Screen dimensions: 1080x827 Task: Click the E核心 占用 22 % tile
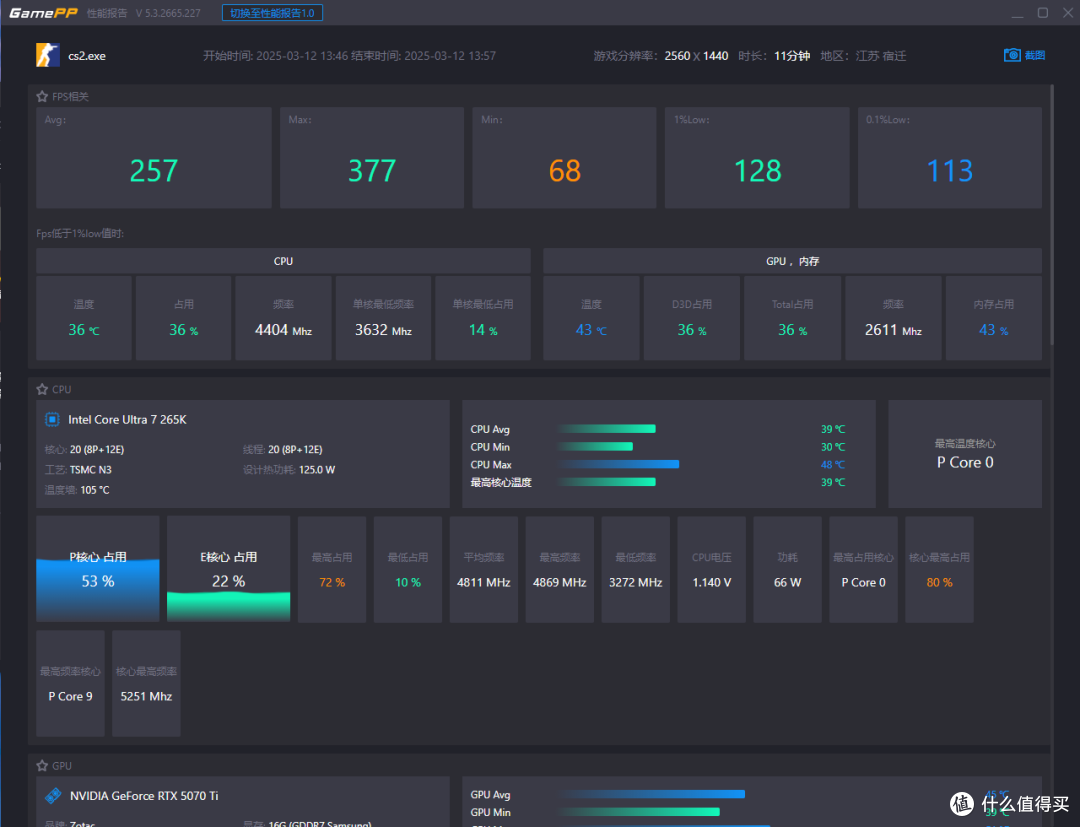click(x=229, y=569)
